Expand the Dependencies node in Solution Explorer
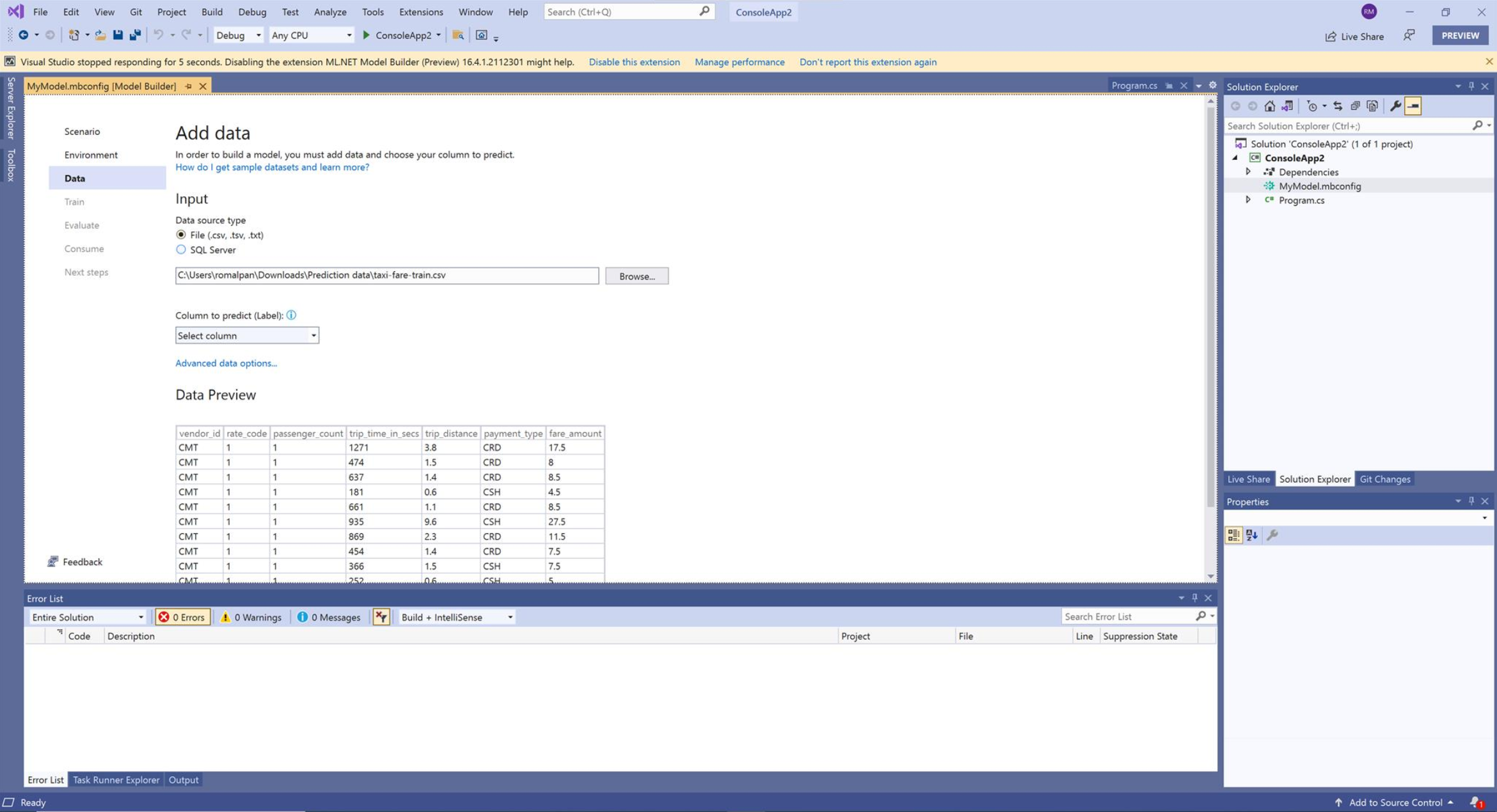 point(1249,171)
